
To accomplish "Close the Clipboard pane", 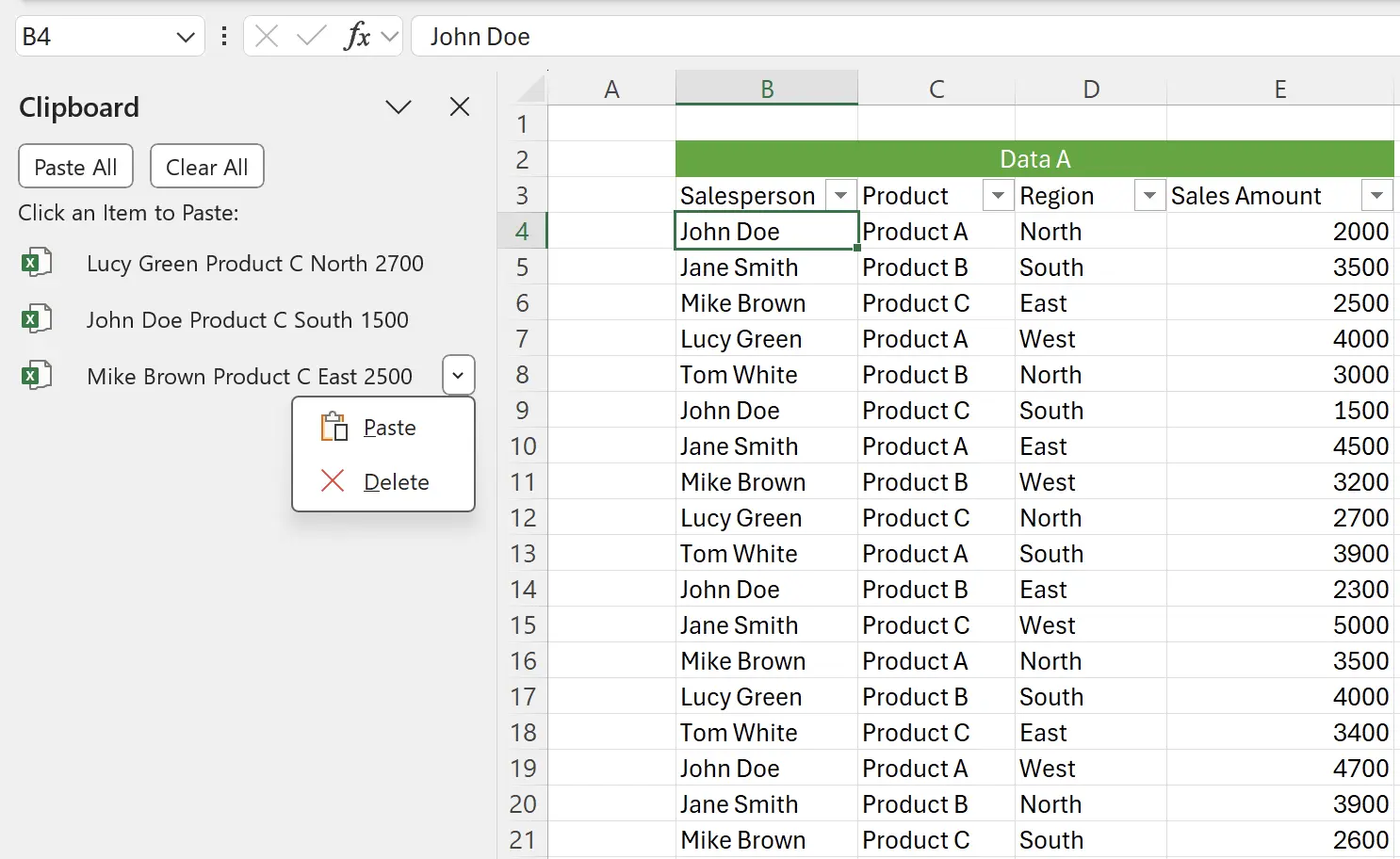I will coord(459,106).
